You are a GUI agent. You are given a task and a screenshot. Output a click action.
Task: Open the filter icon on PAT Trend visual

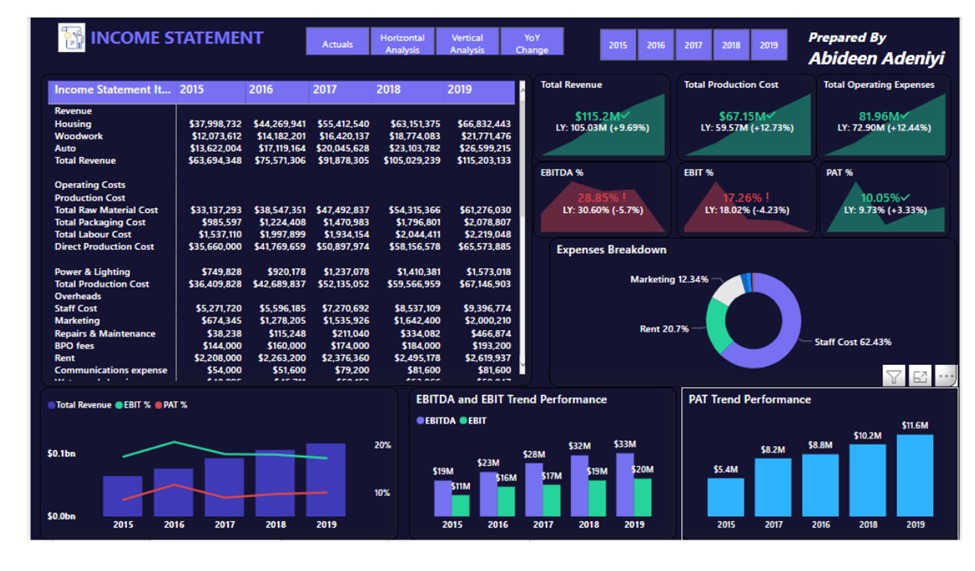(894, 376)
